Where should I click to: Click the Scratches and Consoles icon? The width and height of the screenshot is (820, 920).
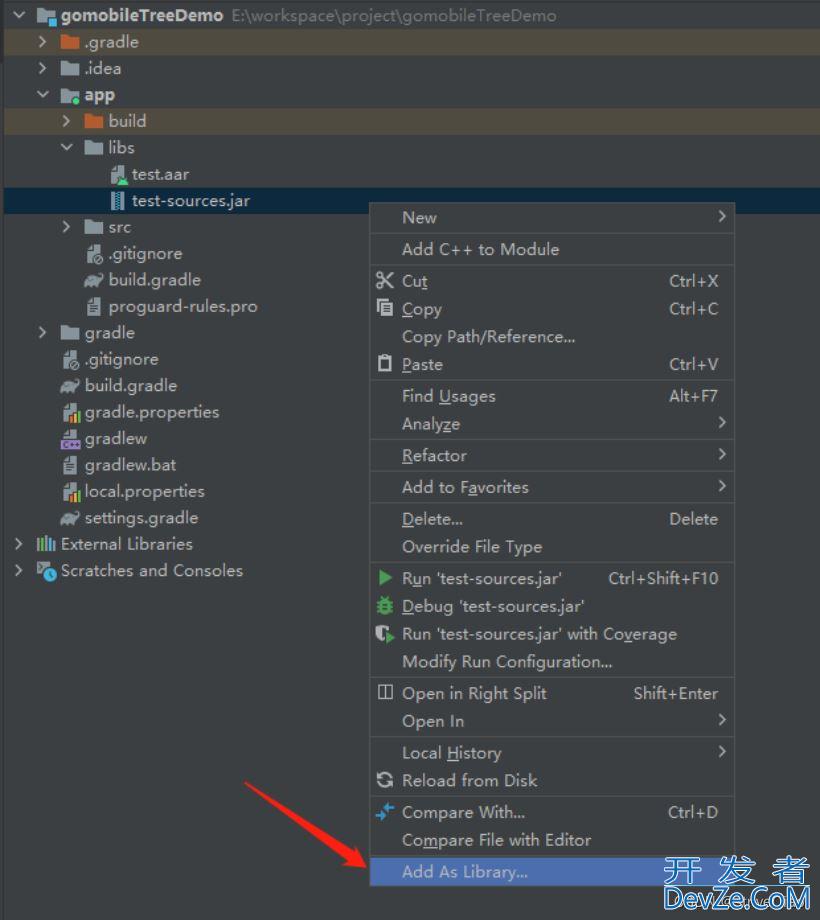[46, 571]
